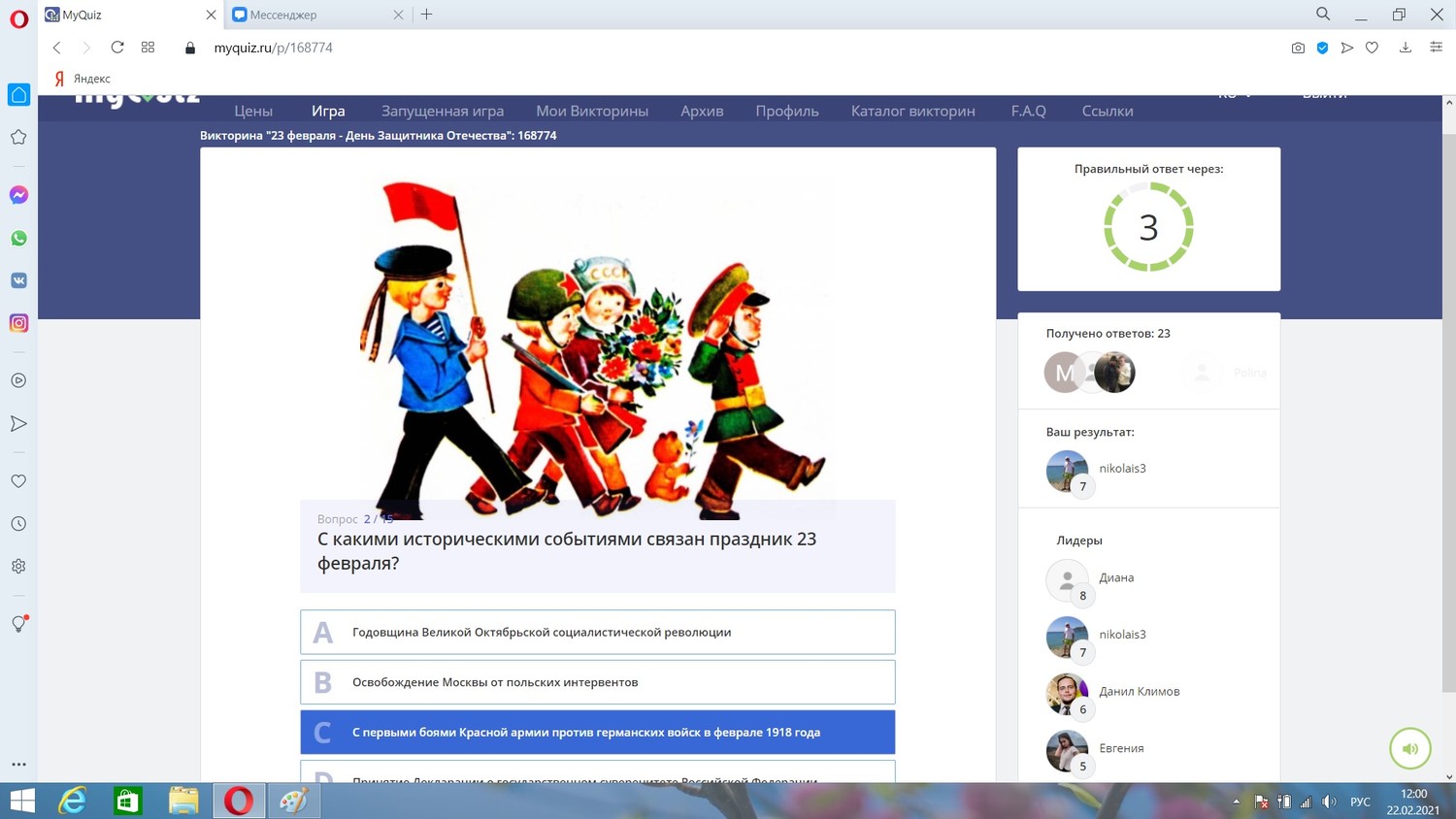The width and height of the screenshot is (1456, 819).
Task: Click the page vertical scrollbar
Action: click(1449, 412)
